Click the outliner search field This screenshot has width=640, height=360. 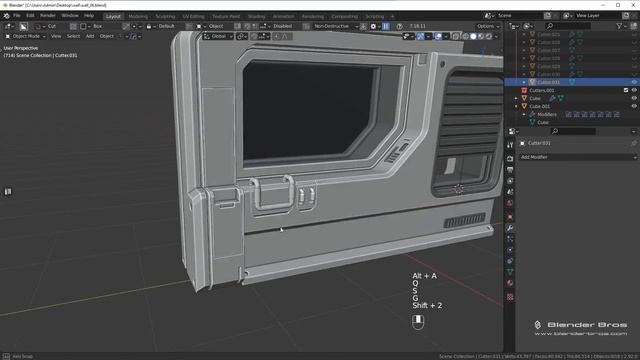pos(568,26)
